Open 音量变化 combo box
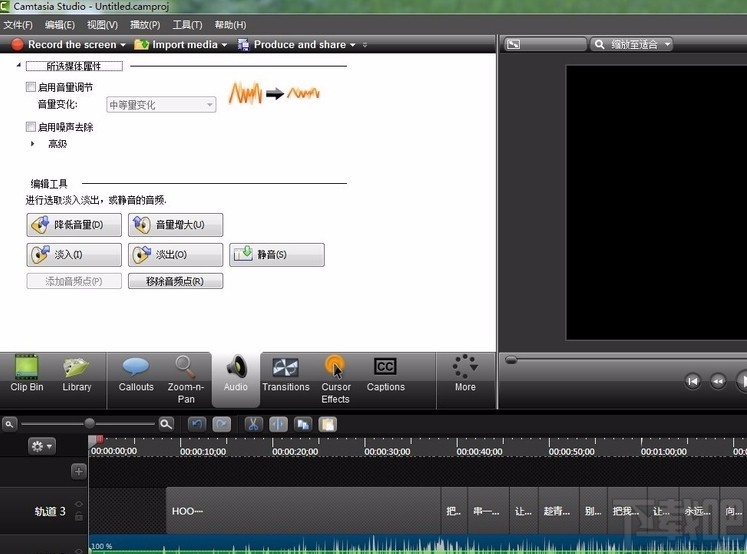Screen dimensions: 747x554 tap(161, 105)
